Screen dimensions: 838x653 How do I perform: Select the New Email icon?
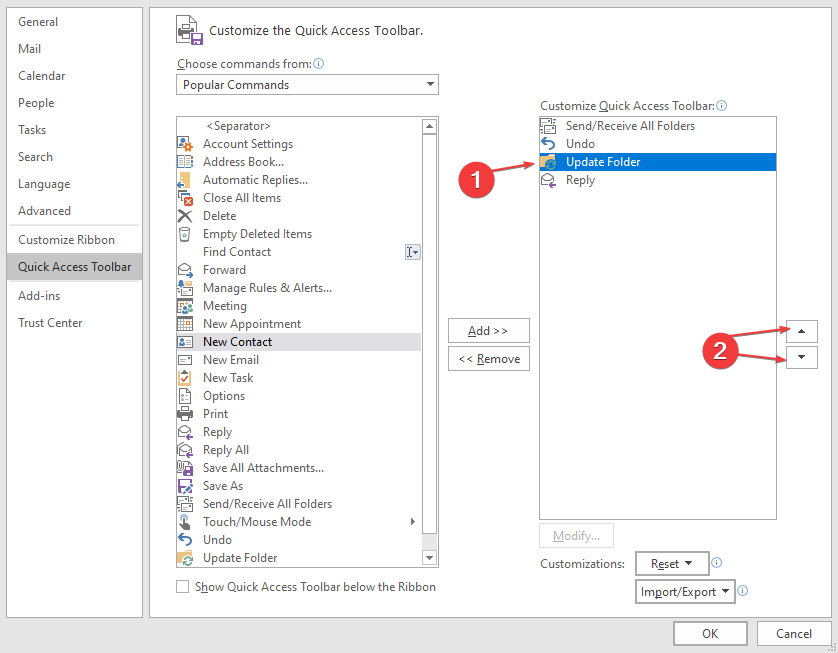pos(185,360)
